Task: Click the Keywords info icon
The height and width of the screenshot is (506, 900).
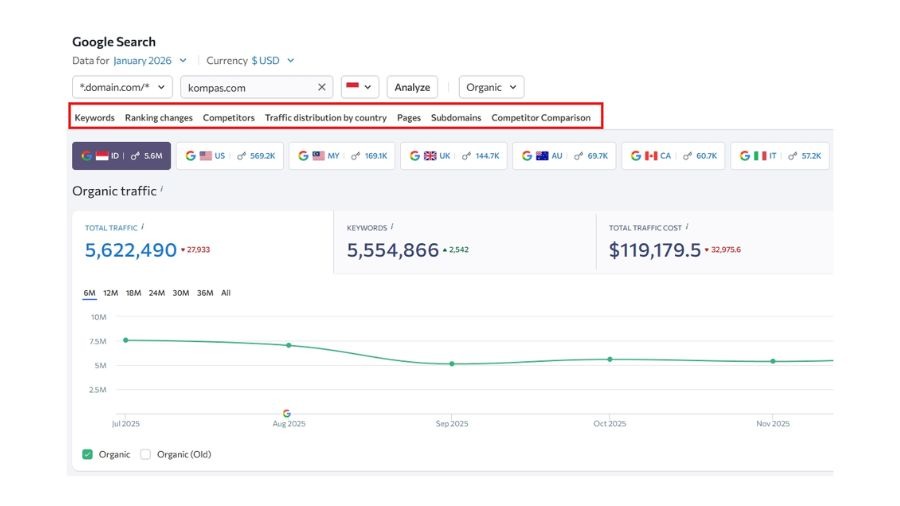Action: click(392, 227)
